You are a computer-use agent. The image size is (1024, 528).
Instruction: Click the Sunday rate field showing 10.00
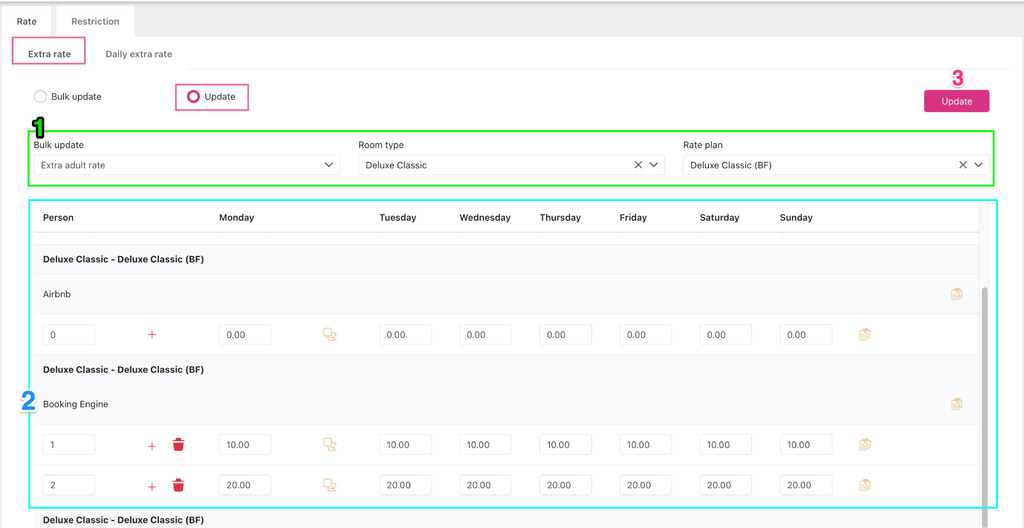tap(806, 445)
